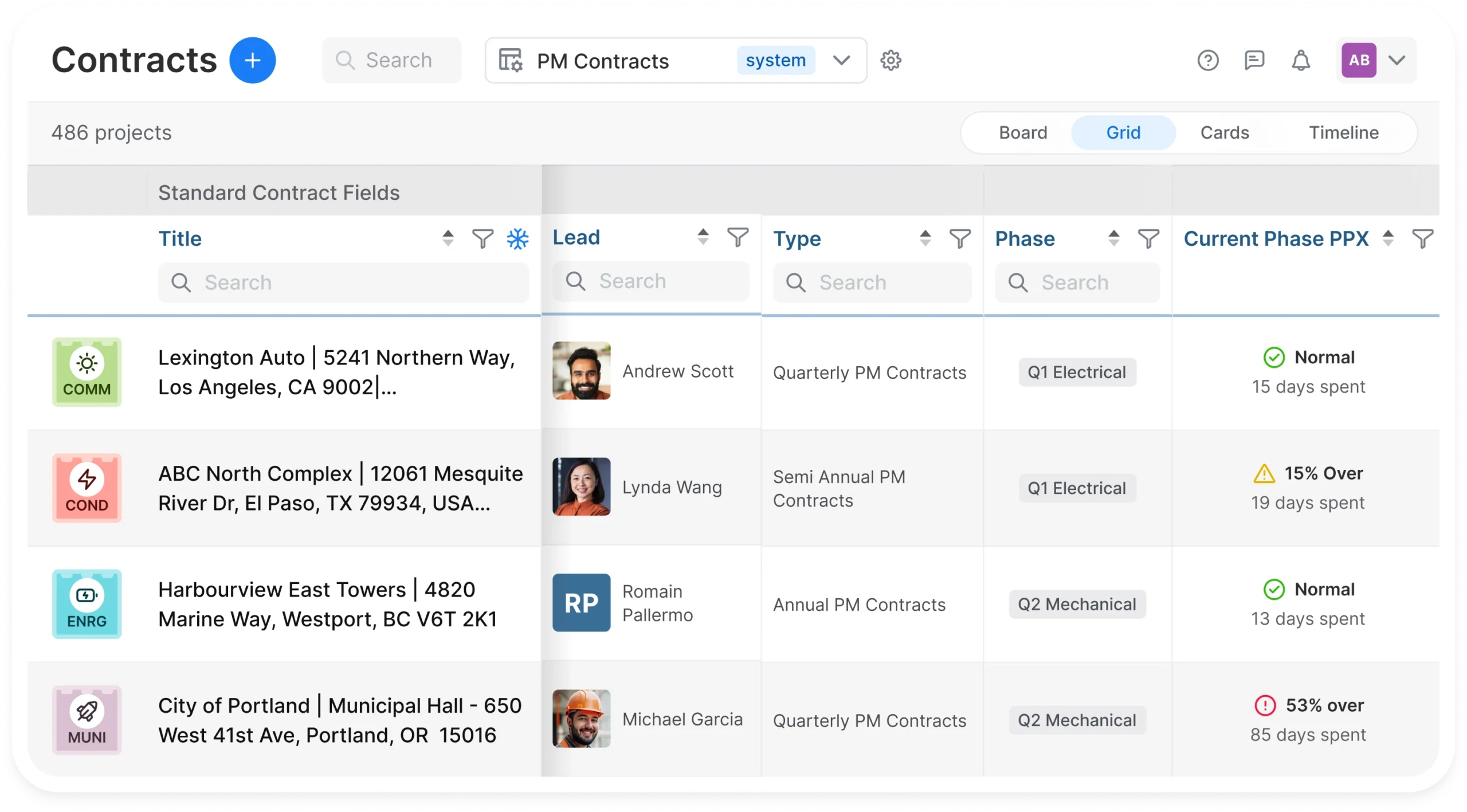
Task: Click the Type column search field
Action: click(x=872, y=283)
